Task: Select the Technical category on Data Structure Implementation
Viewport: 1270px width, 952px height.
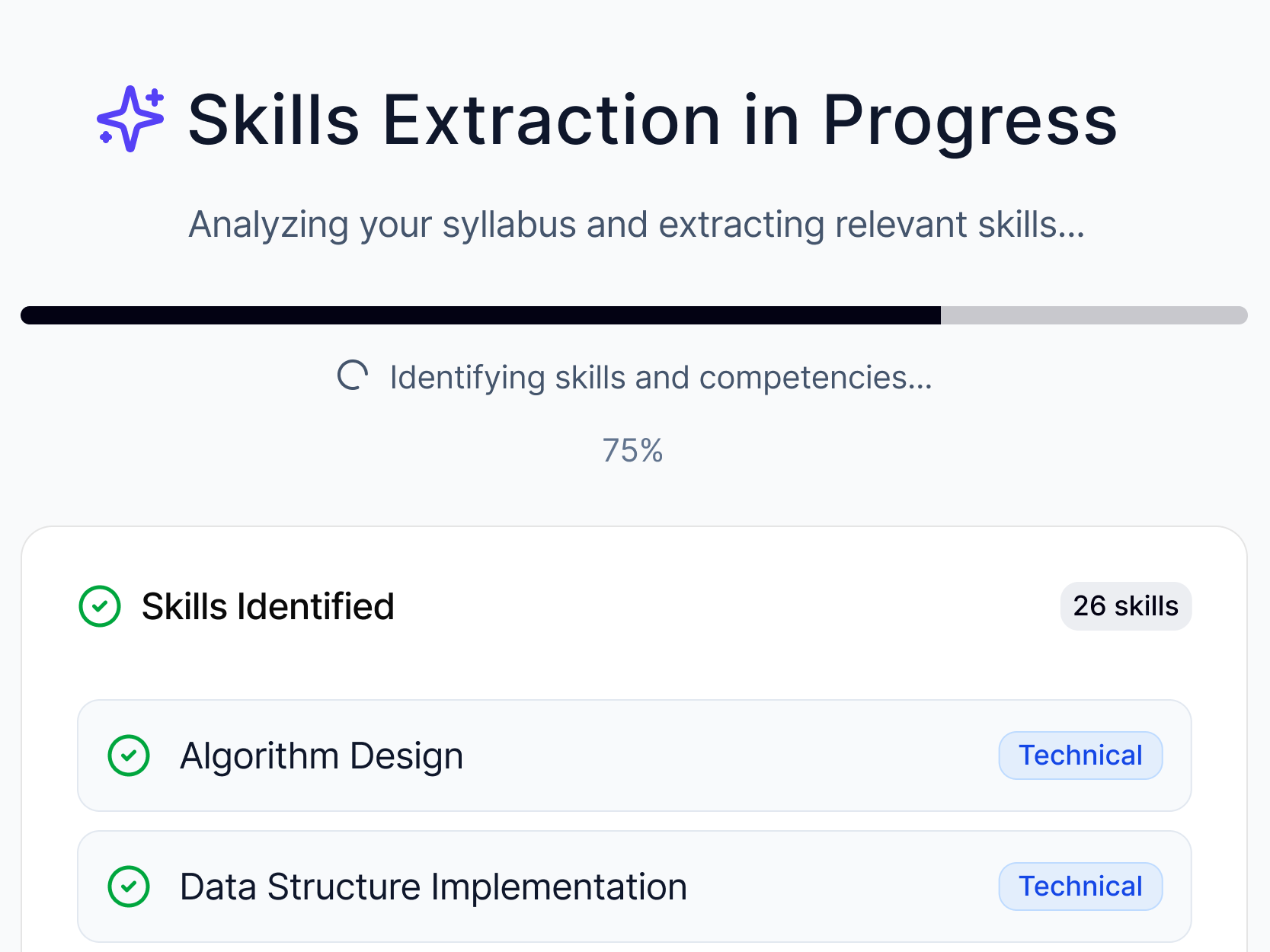Action: [x=1080, y=886]
